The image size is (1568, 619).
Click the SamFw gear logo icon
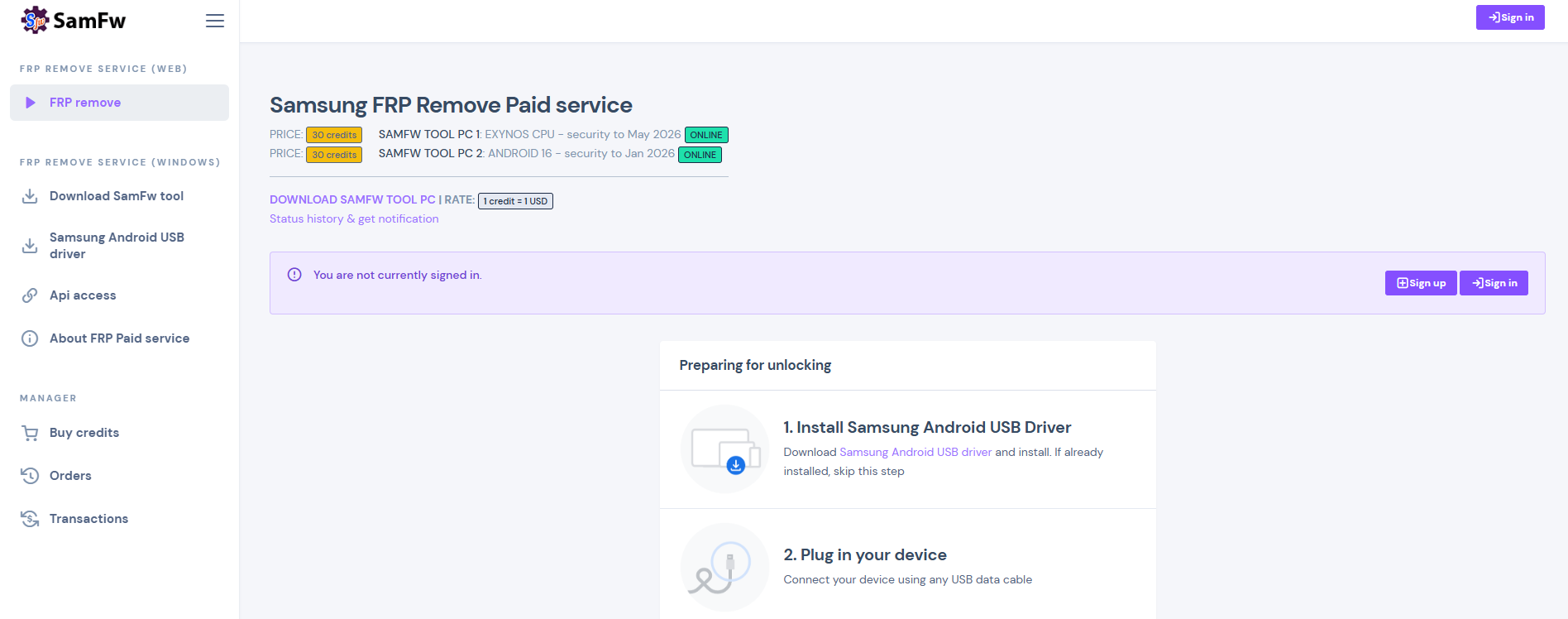coord(35,20)
